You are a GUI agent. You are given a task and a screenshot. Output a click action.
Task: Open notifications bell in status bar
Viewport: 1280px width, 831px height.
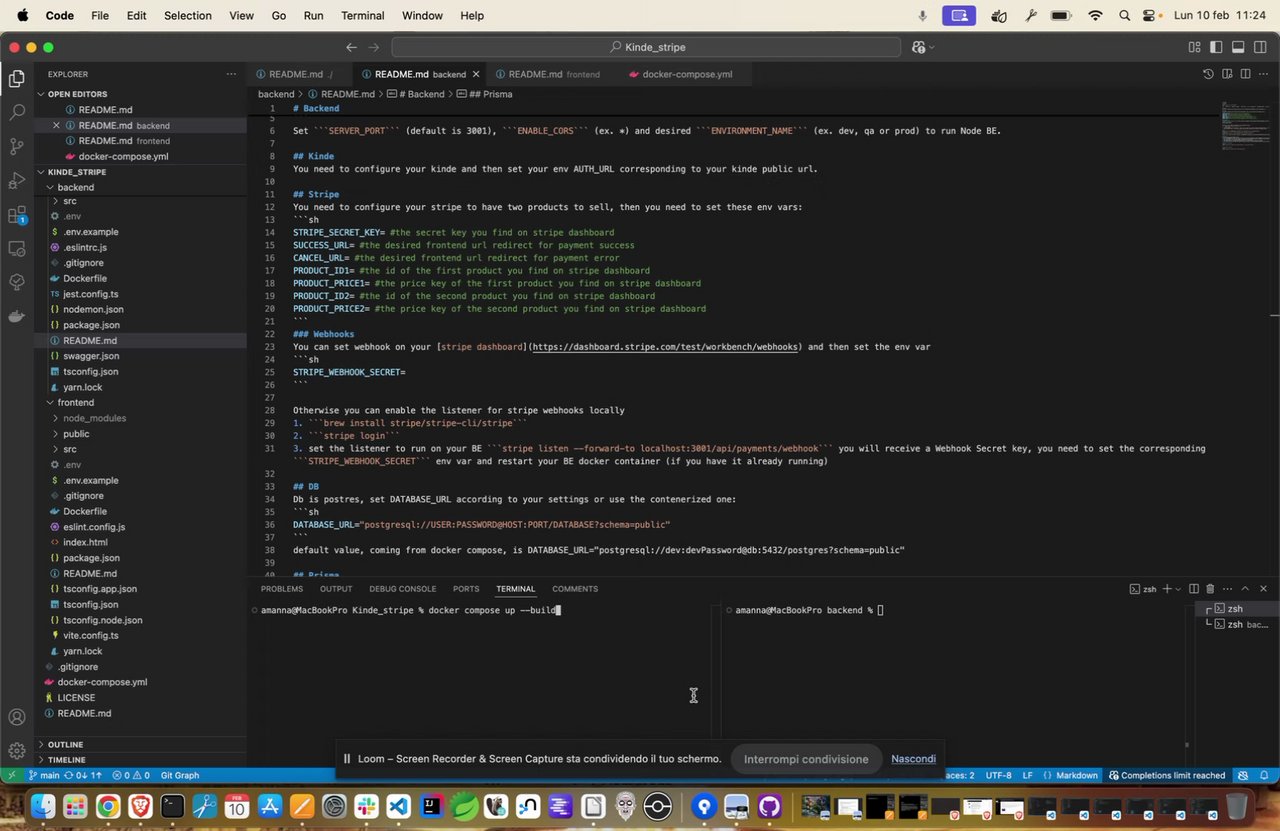[1265, 775]
